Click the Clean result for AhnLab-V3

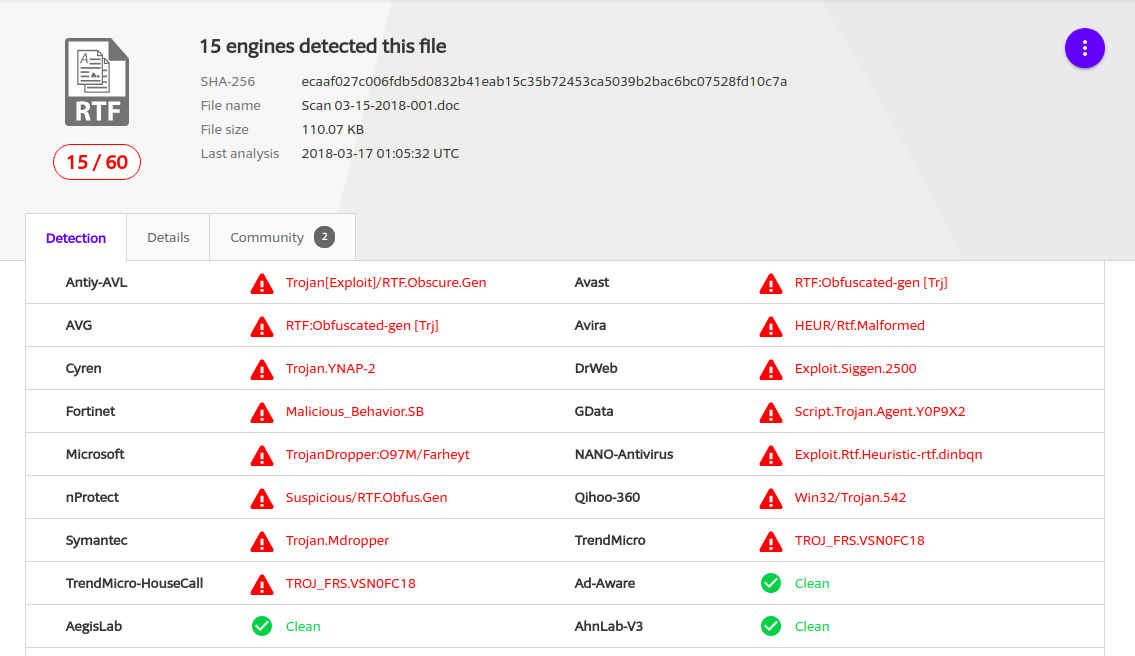[x=812, y=626]
